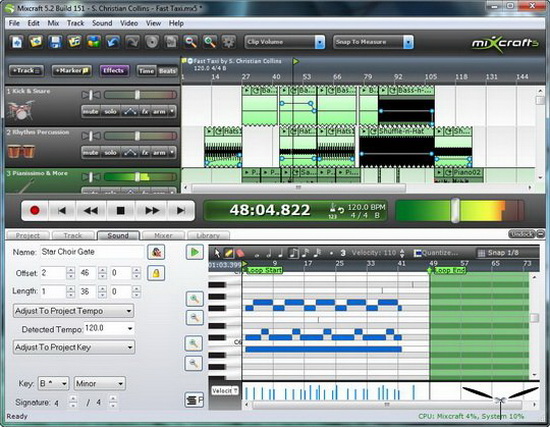Click the top zoom magnifier beside the piano roll
This screenshot has width=550, height=427.
pos(194,299)
